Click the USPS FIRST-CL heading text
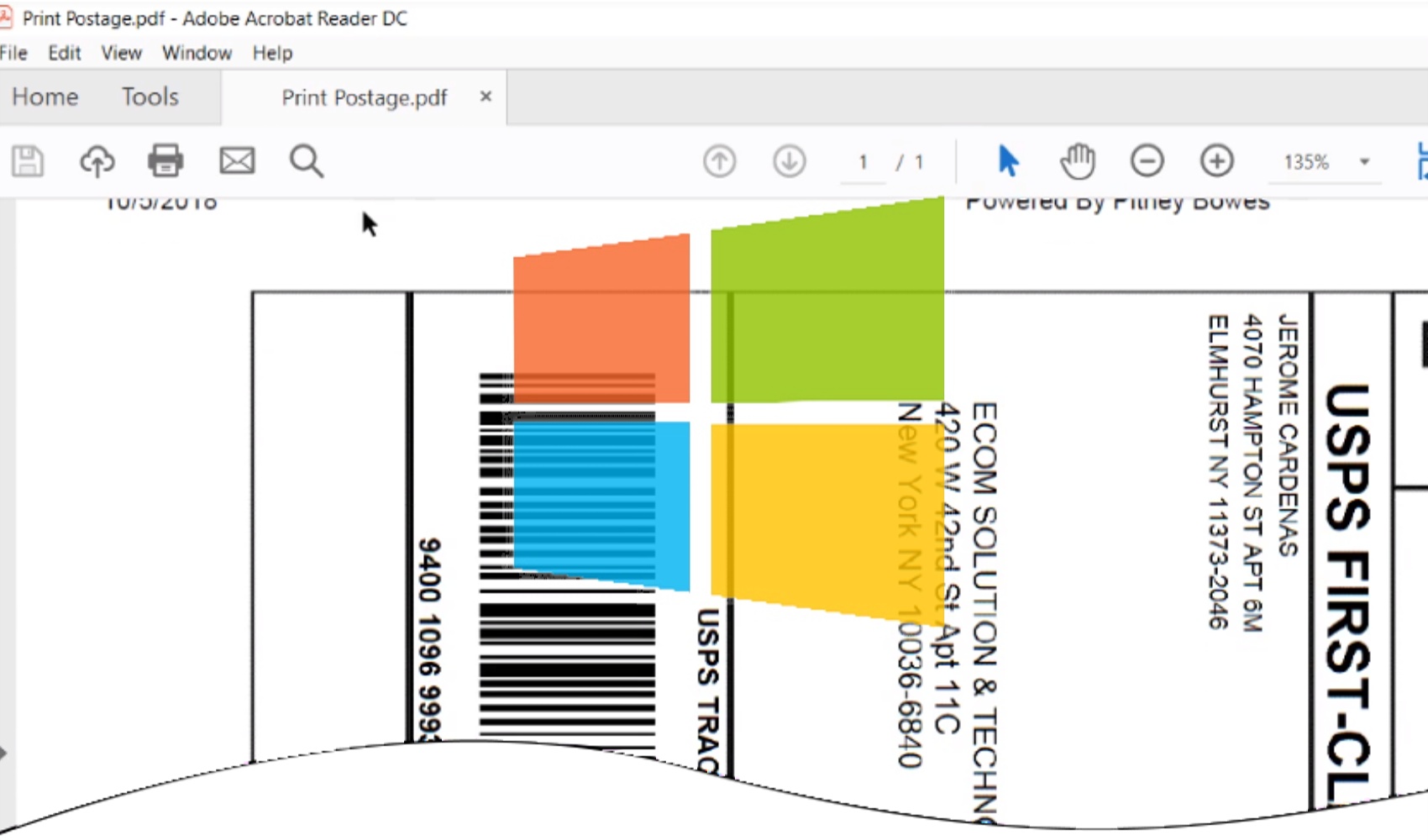This screenshot has height=840, width=1428. [1348, 595]
